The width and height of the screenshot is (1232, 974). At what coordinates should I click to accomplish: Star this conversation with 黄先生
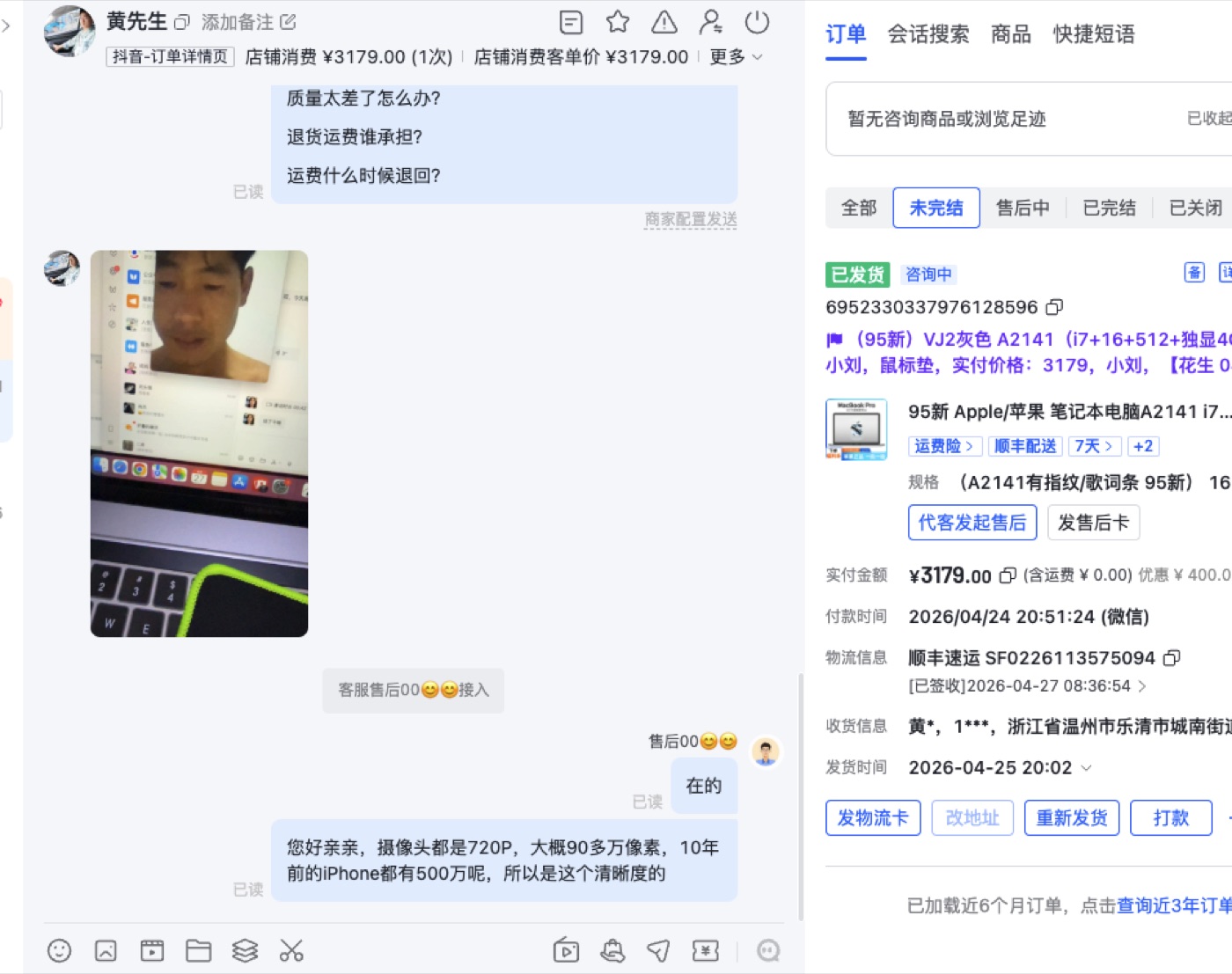(618, 22)
